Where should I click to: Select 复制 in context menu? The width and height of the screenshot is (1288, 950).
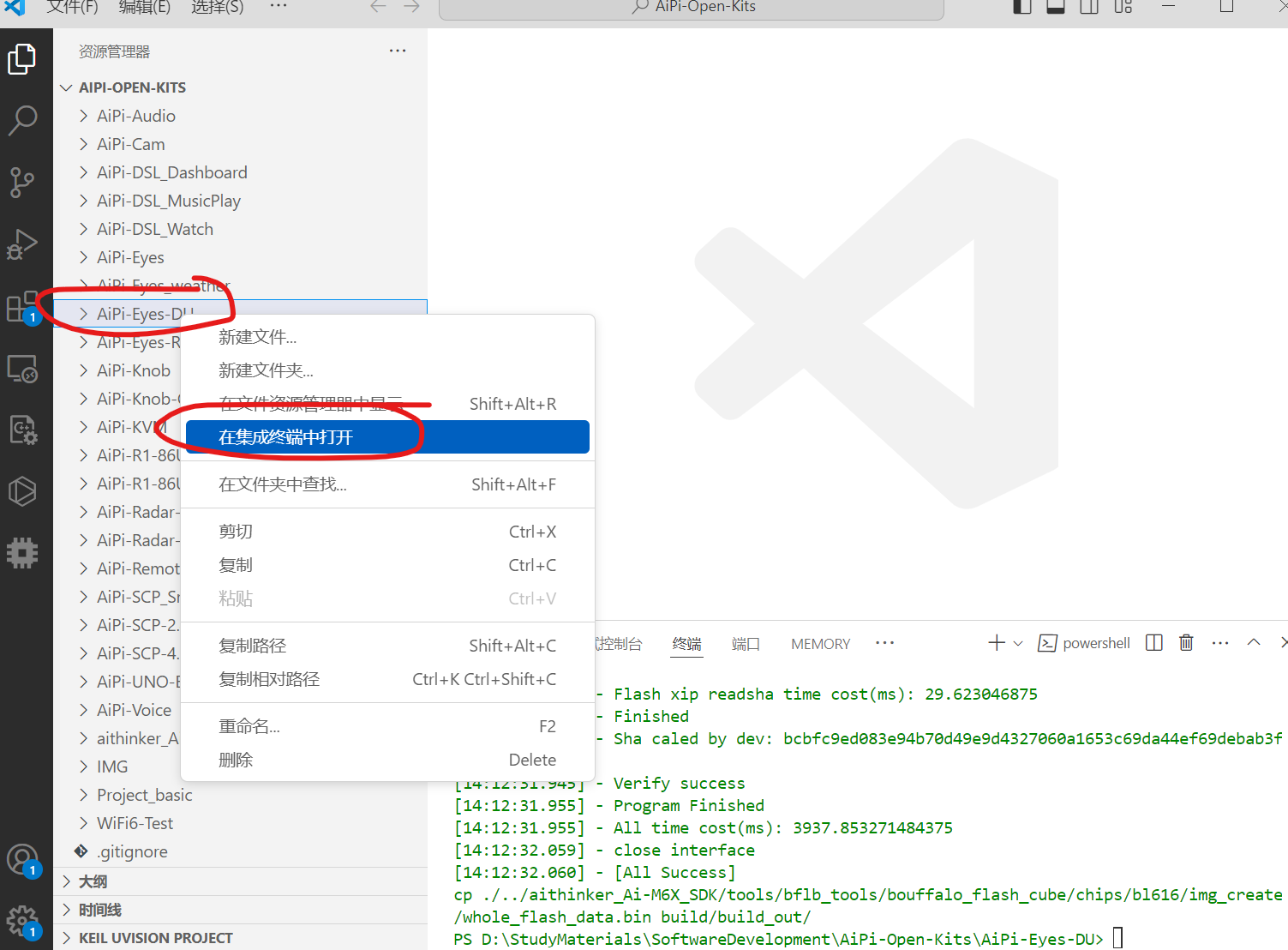tap(387, 565)
